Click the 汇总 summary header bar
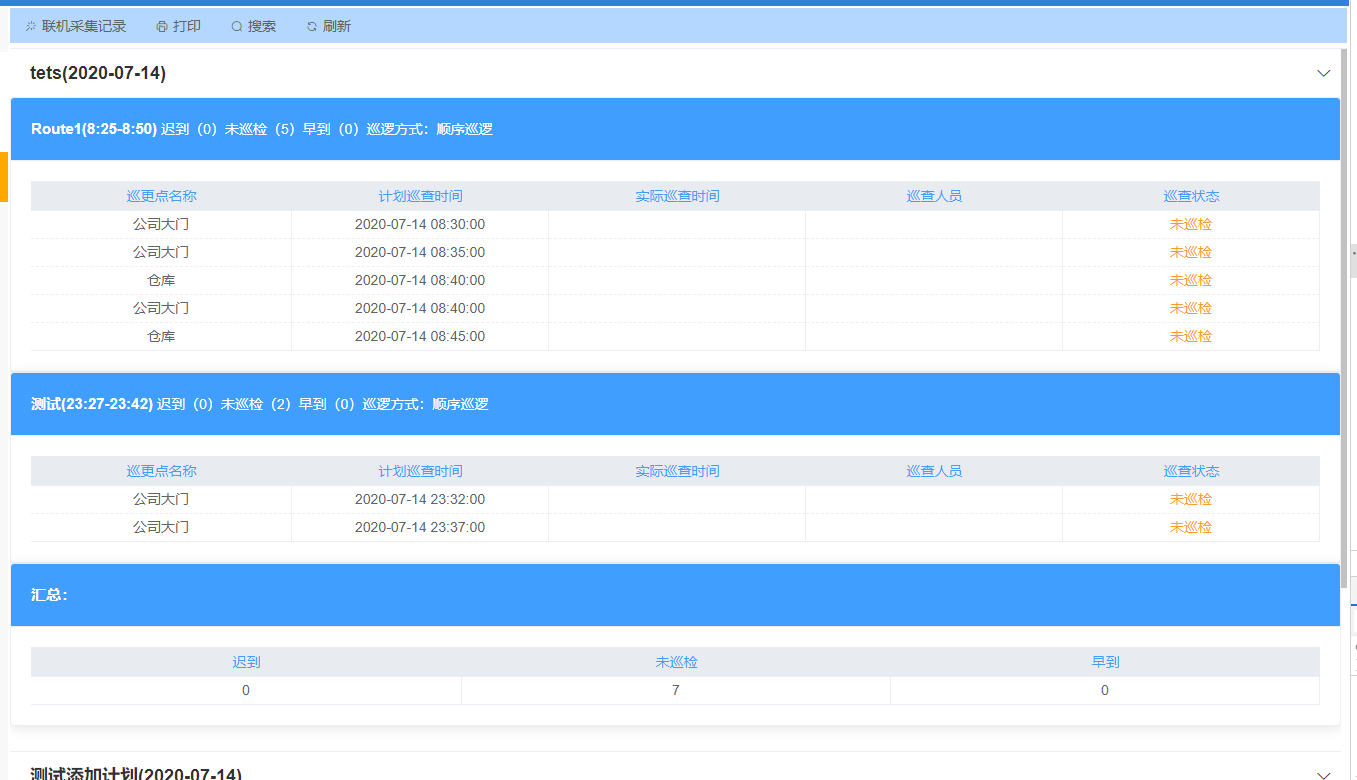1357x780 pixels. pyautogui.click(x=675, y=595)
